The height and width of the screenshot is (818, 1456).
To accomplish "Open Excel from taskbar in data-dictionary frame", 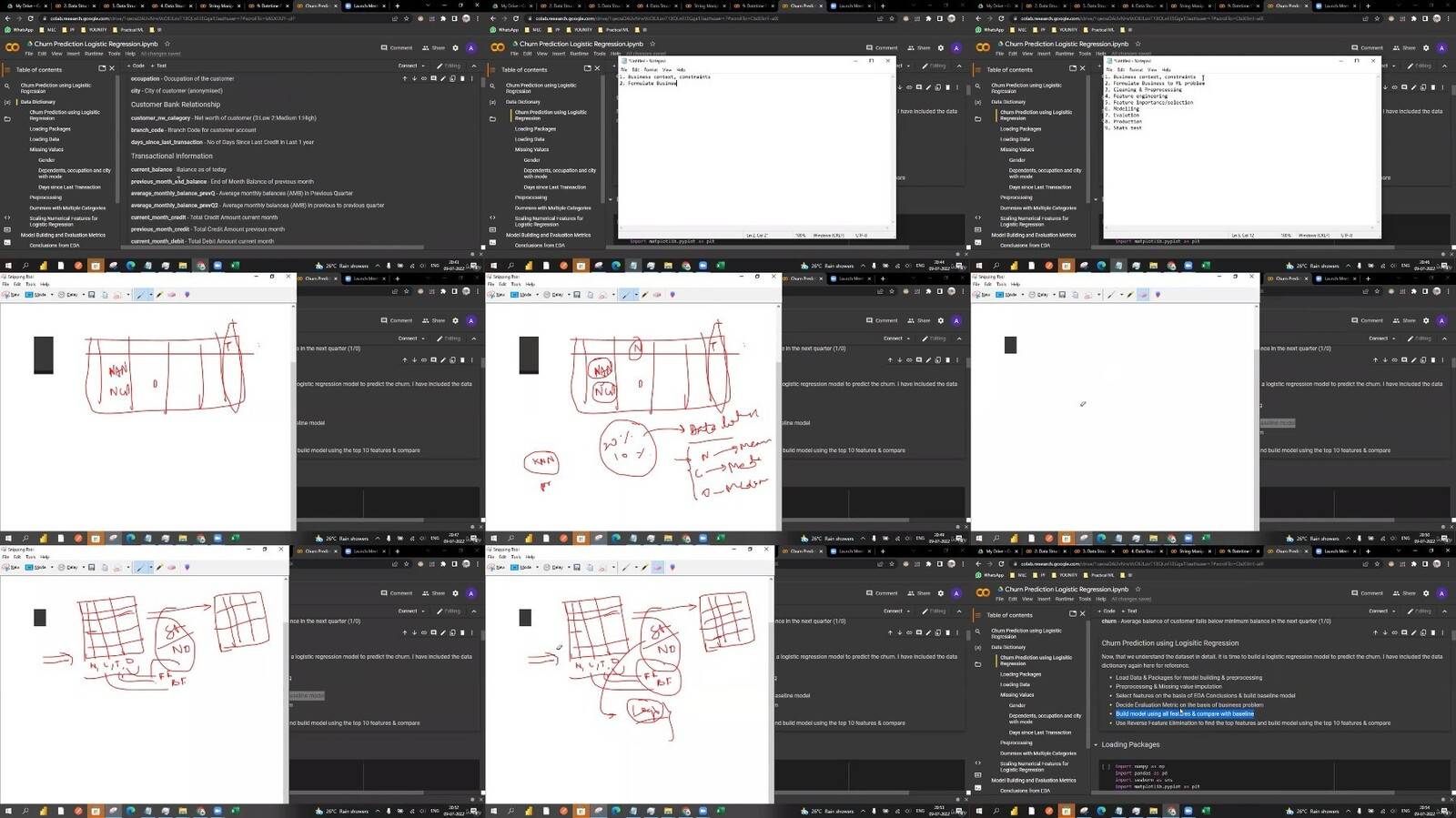I will click(235, 266).
